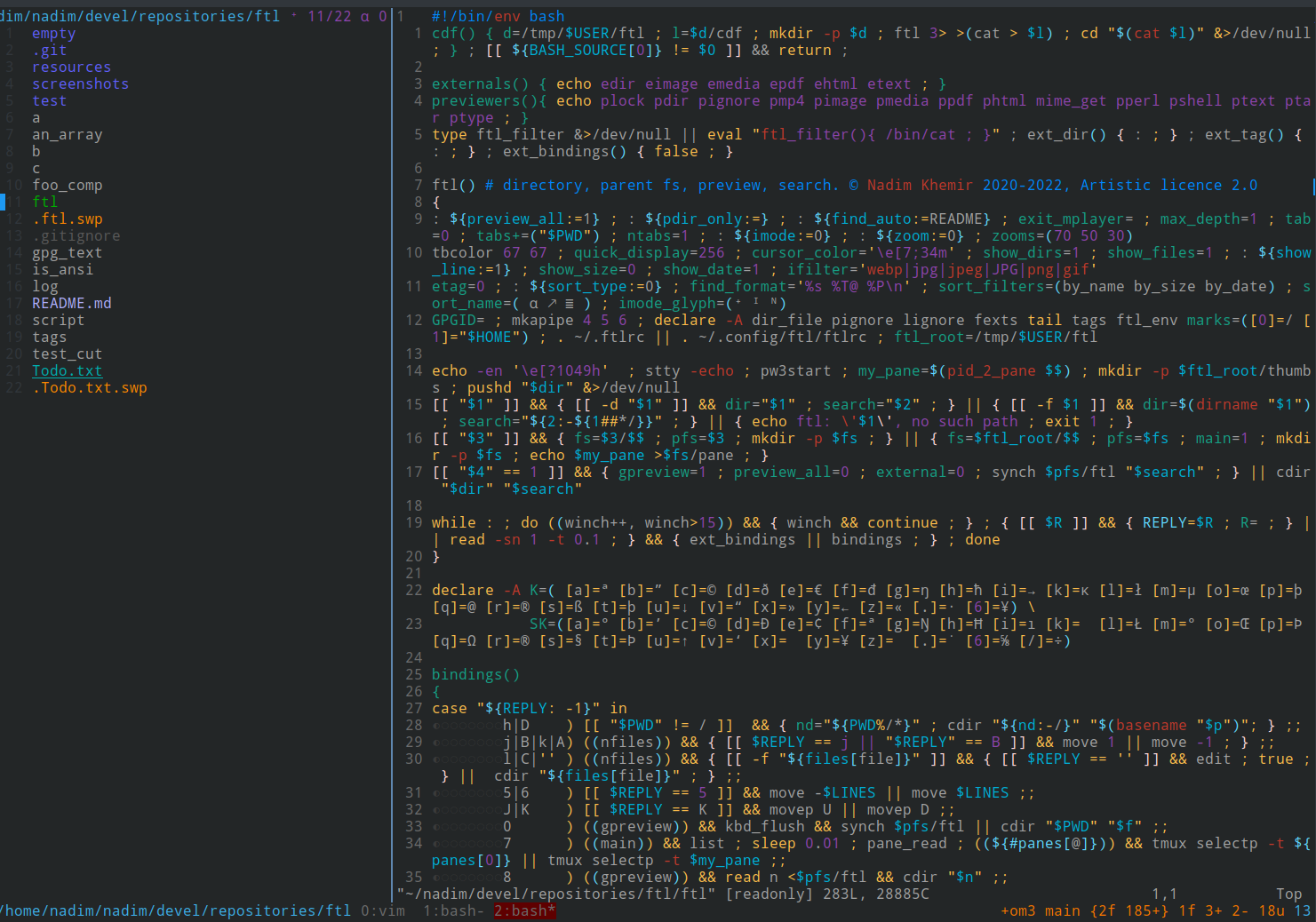Image resolution: width=1316 pixels, height=922 pixels.
Task: Place cursor on 'bindings()' function definition
Action: pyautogui.click(x=476, y=675)
